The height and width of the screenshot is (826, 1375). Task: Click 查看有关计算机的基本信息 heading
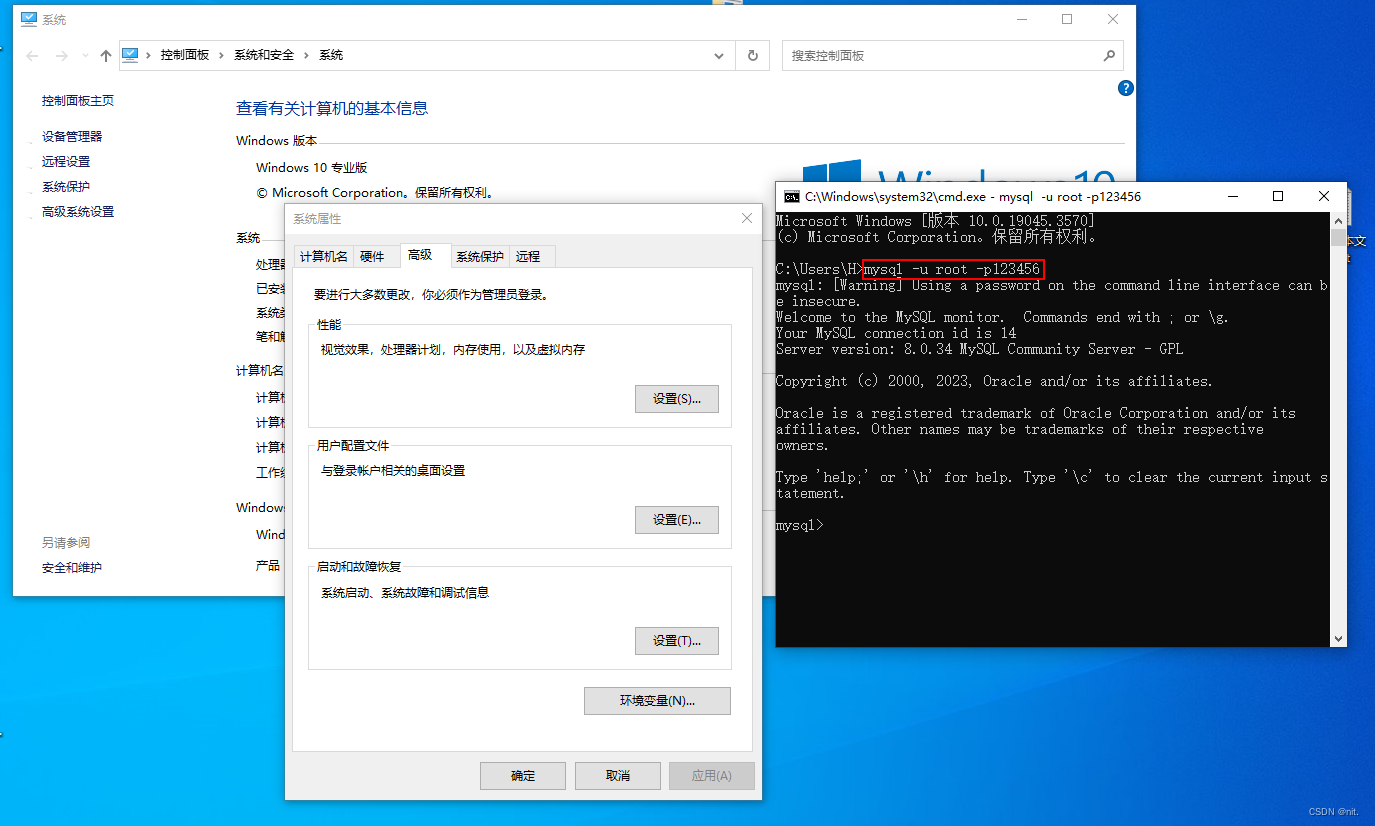click(332, 108)
